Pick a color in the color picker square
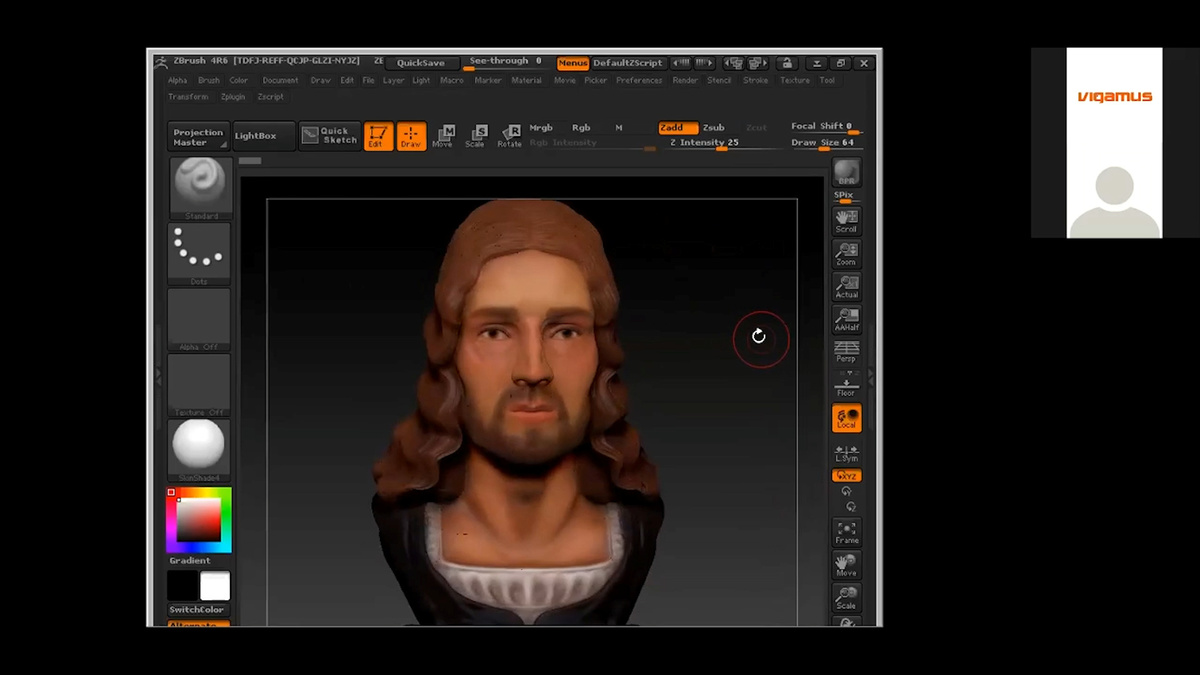The width and height of the screenshot is (1200, 675). [x=198, y=519]
